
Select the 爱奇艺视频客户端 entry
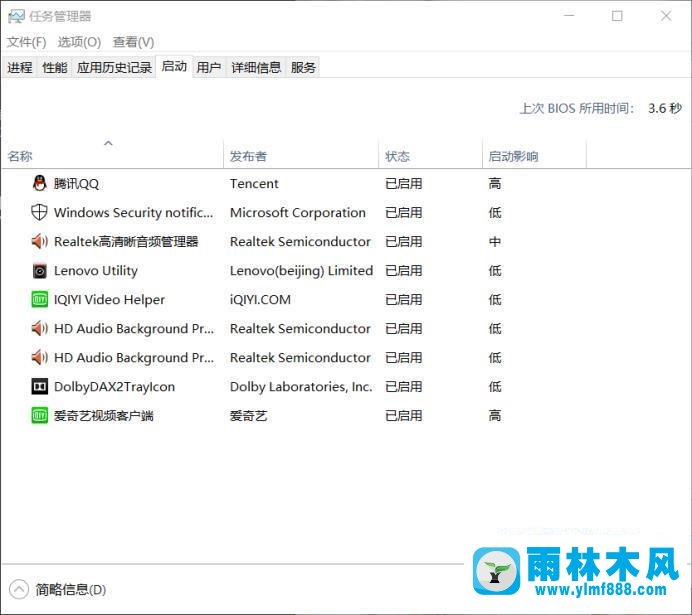tap(346, 416)
